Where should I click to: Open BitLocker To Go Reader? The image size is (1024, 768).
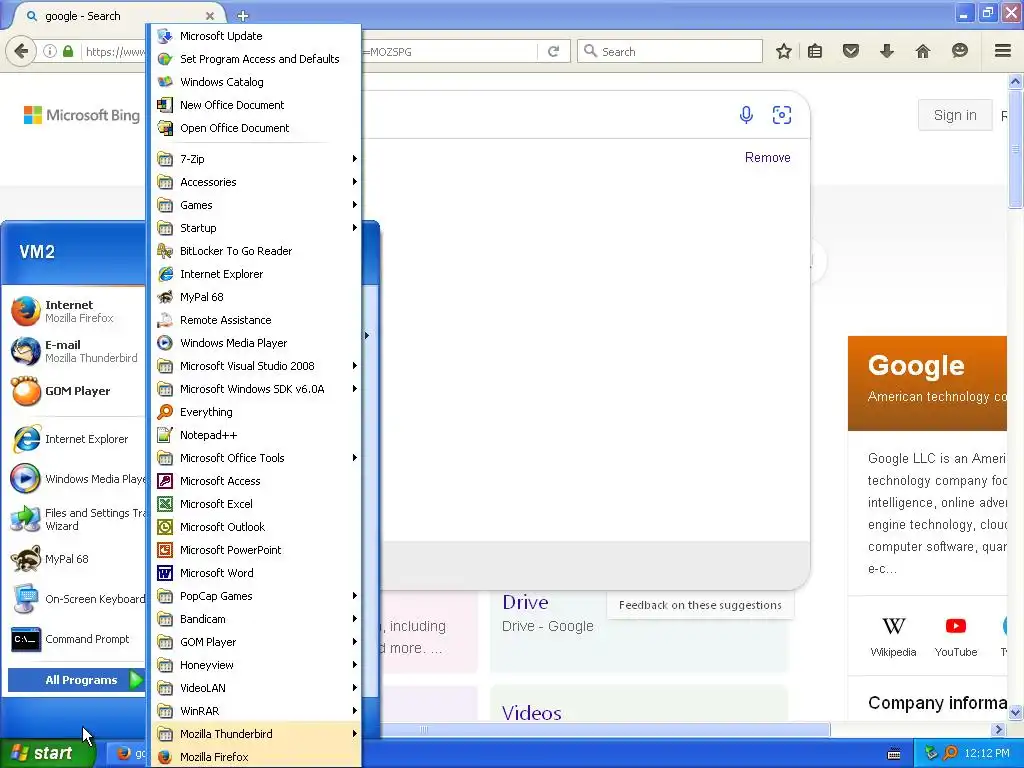coord(256,251)
